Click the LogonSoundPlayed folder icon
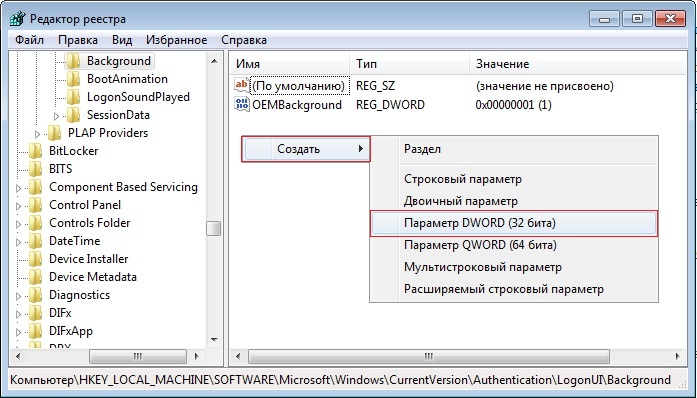This screenshot has height=398, width=697. 73,97
